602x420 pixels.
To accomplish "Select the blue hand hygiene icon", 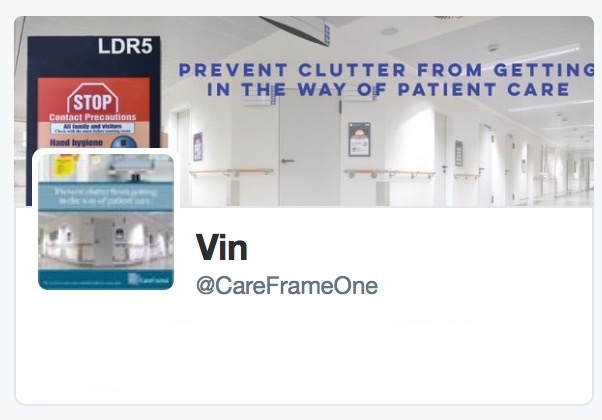I will (x=124, y=142).
